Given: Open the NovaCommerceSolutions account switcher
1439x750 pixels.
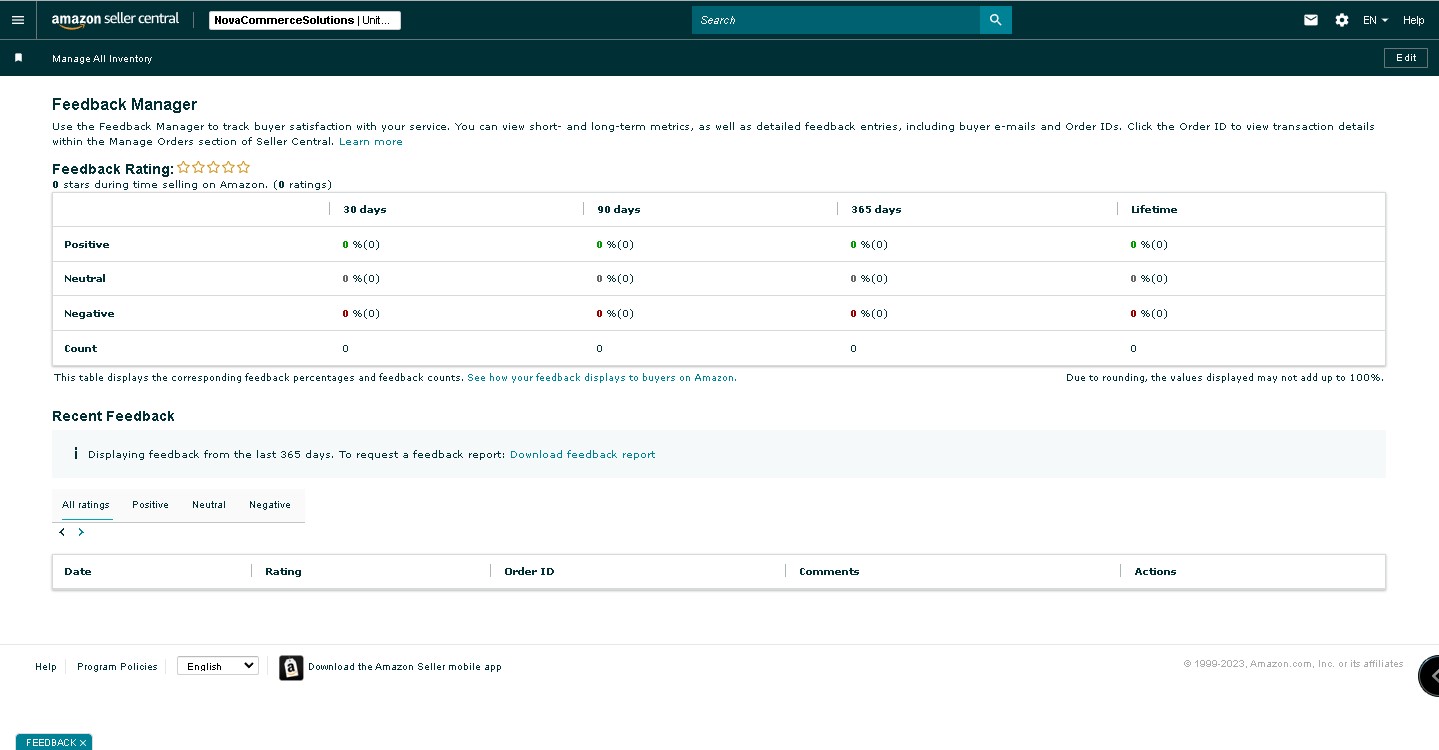Looking at the screenshot, I should 305,20.
